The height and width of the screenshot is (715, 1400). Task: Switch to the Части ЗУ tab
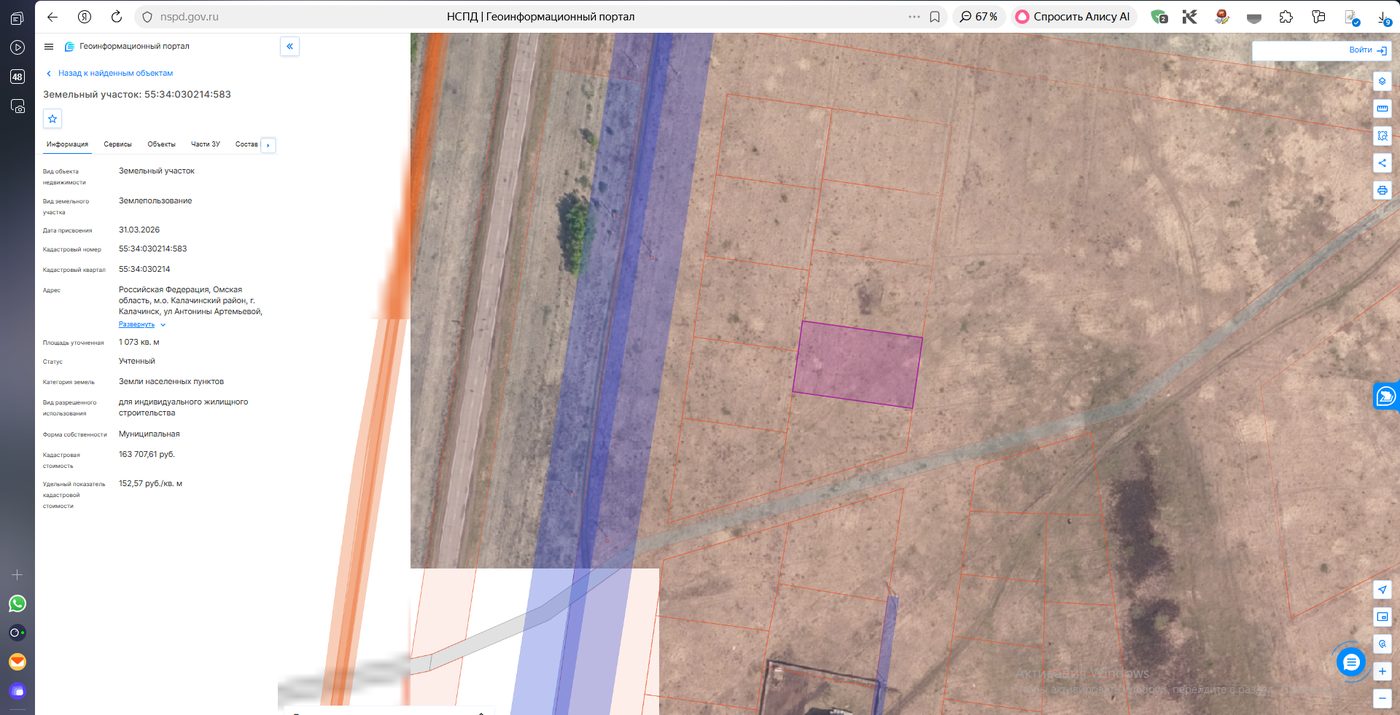pyautogui.click(x=205, y=144)
